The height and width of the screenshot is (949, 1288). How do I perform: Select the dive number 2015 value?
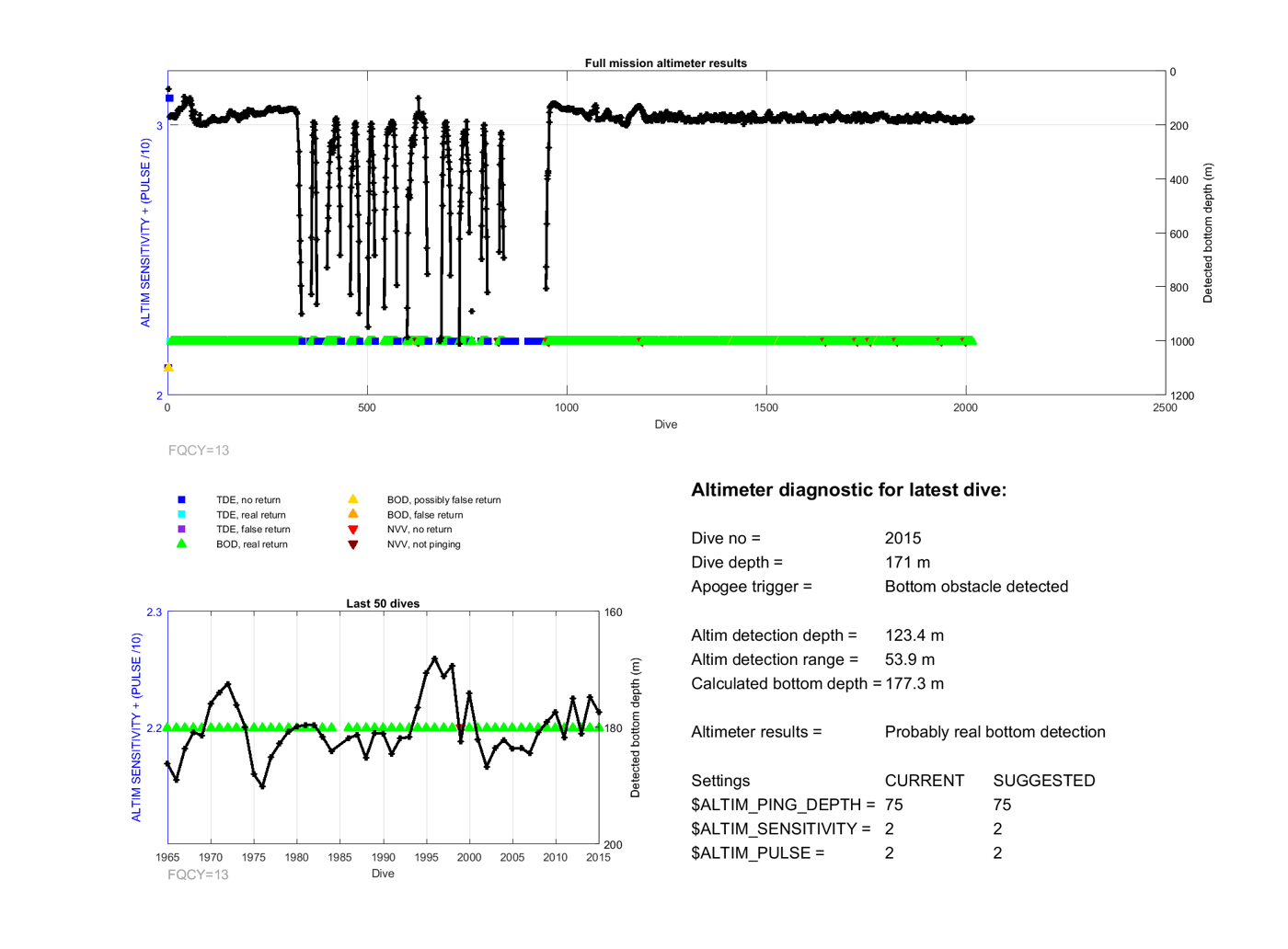pyautogui.click(x=903, y=538)
